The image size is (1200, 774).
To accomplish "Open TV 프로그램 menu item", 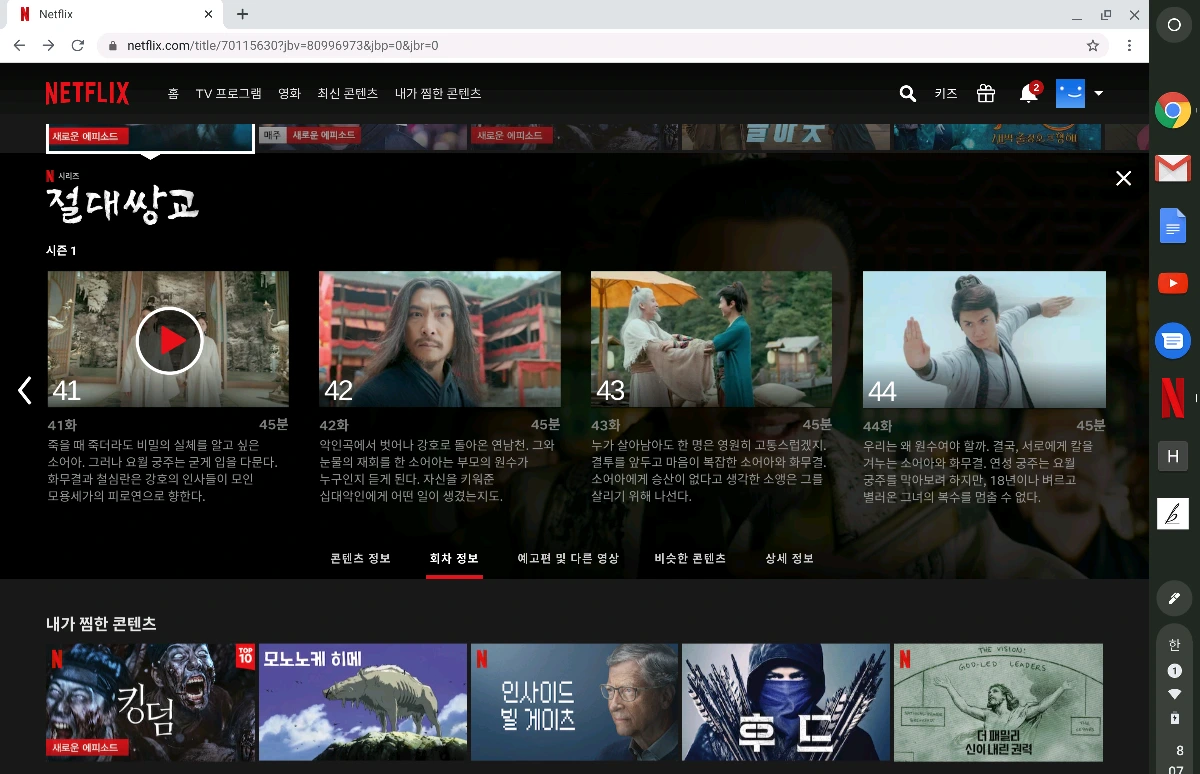I will [x=228, y=93].
